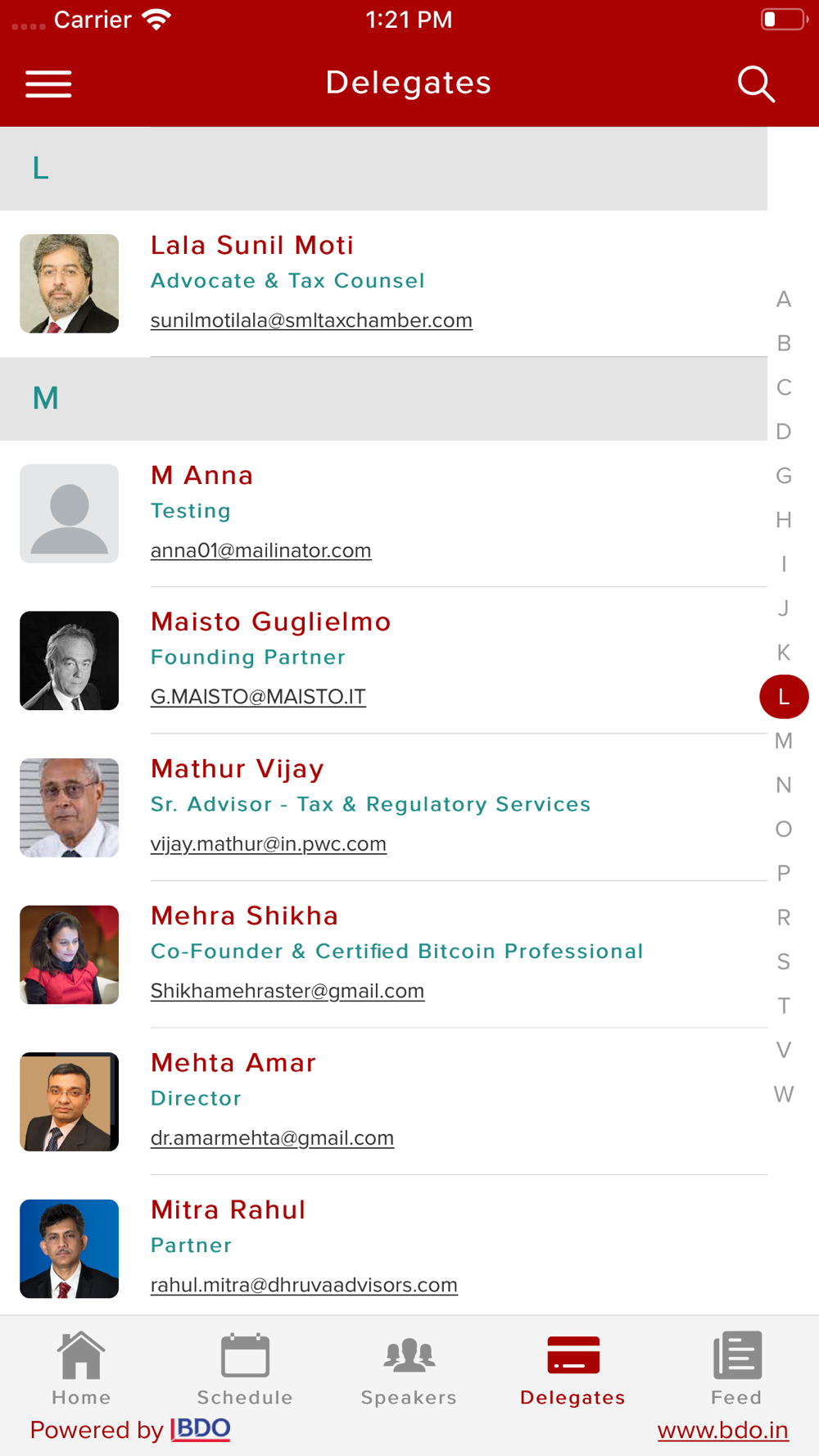Image resolution: width=819 pixels, height=1456 pixels.
Task: Go to the Home tab
Action: pos(81,1368)
